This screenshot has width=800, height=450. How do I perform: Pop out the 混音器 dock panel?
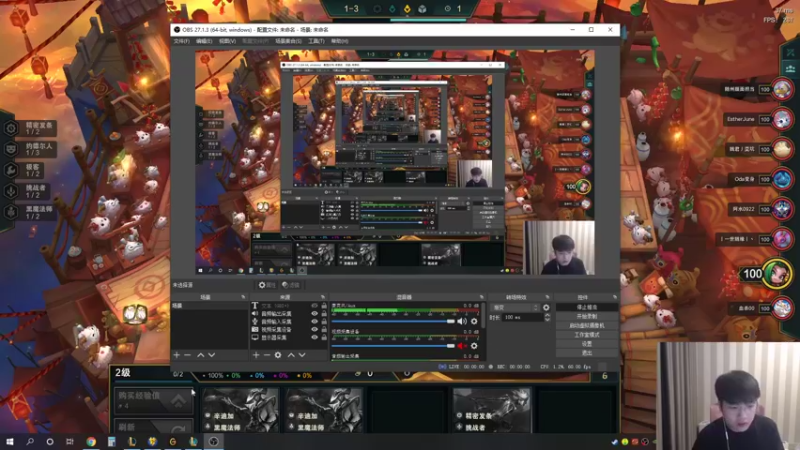click(481, 297)
